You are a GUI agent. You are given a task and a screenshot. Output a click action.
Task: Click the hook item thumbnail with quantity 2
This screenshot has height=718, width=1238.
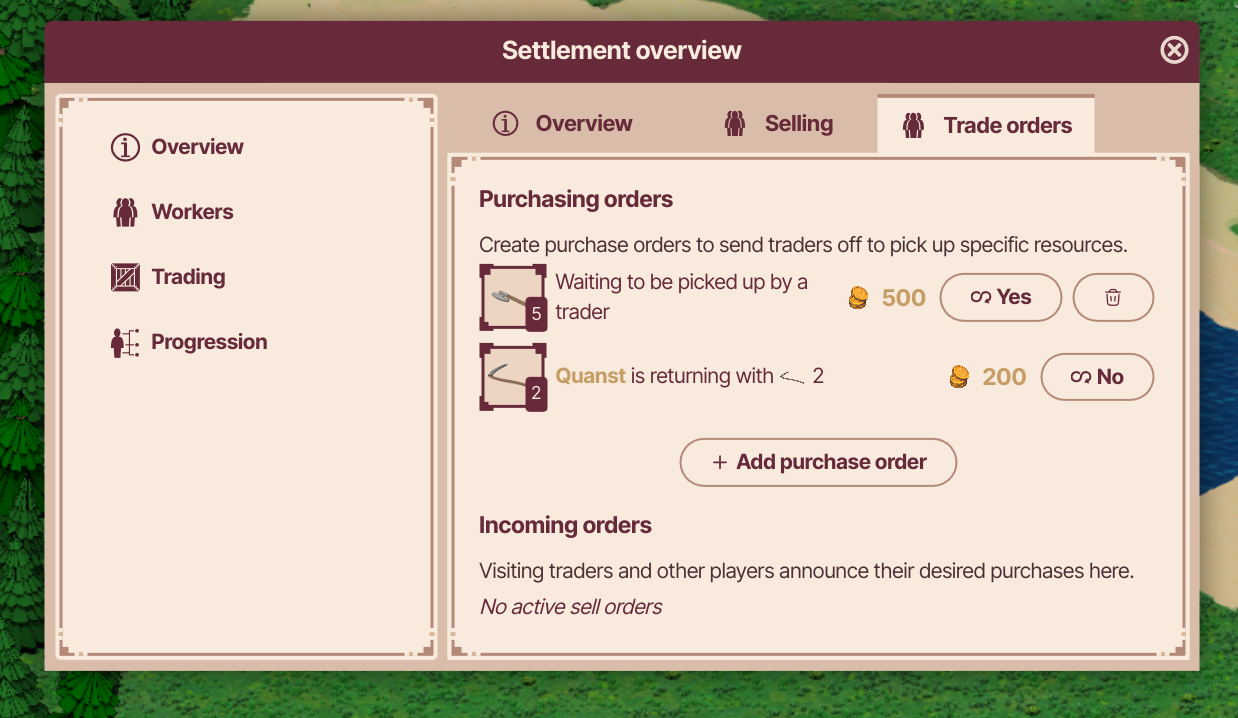click(512, 377)
